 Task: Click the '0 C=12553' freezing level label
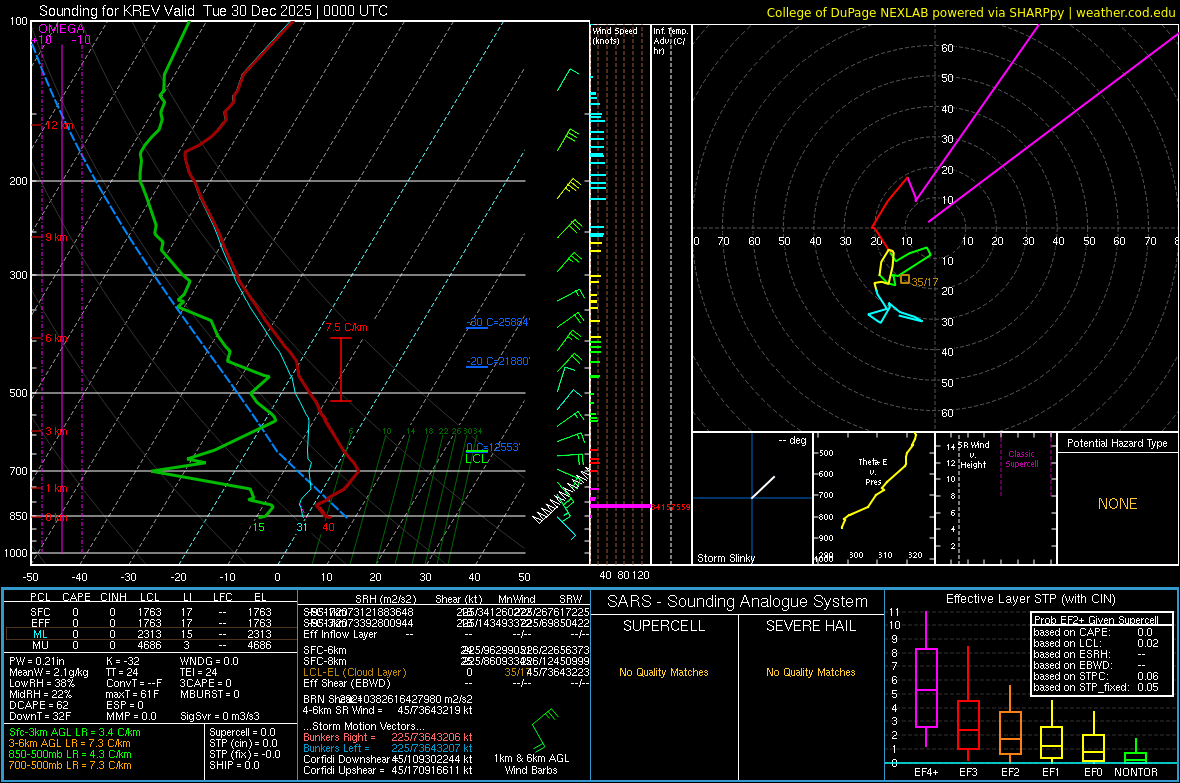coord(493,447)
